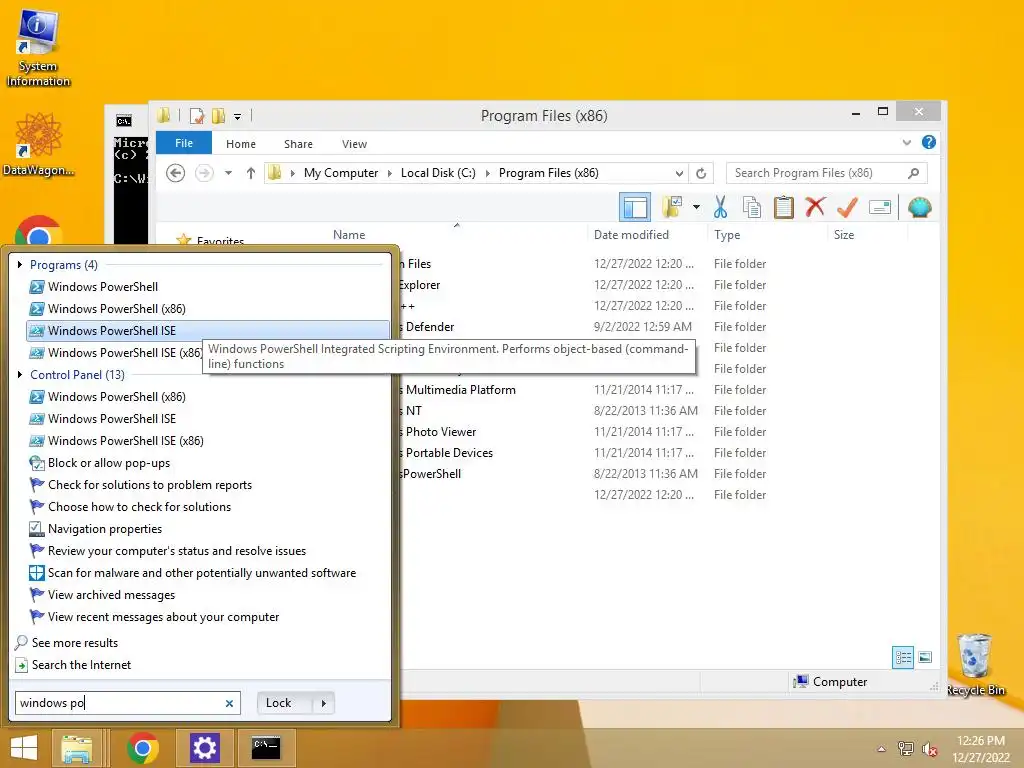1024x768 pixels.
Task: Click the Rename icon beside the checkmark
Action: [880, 208]
